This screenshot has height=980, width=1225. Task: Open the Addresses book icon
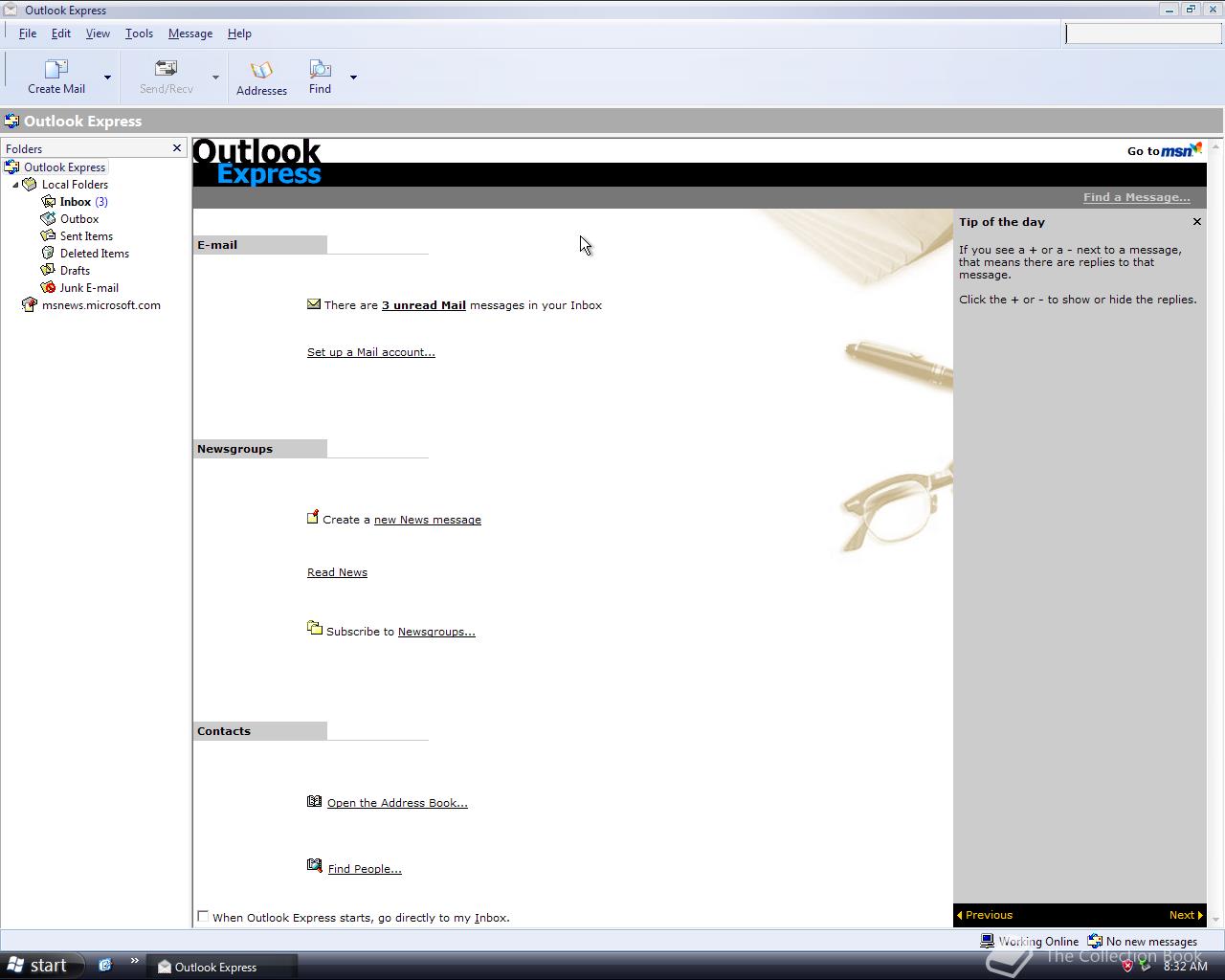click(261, 71)
